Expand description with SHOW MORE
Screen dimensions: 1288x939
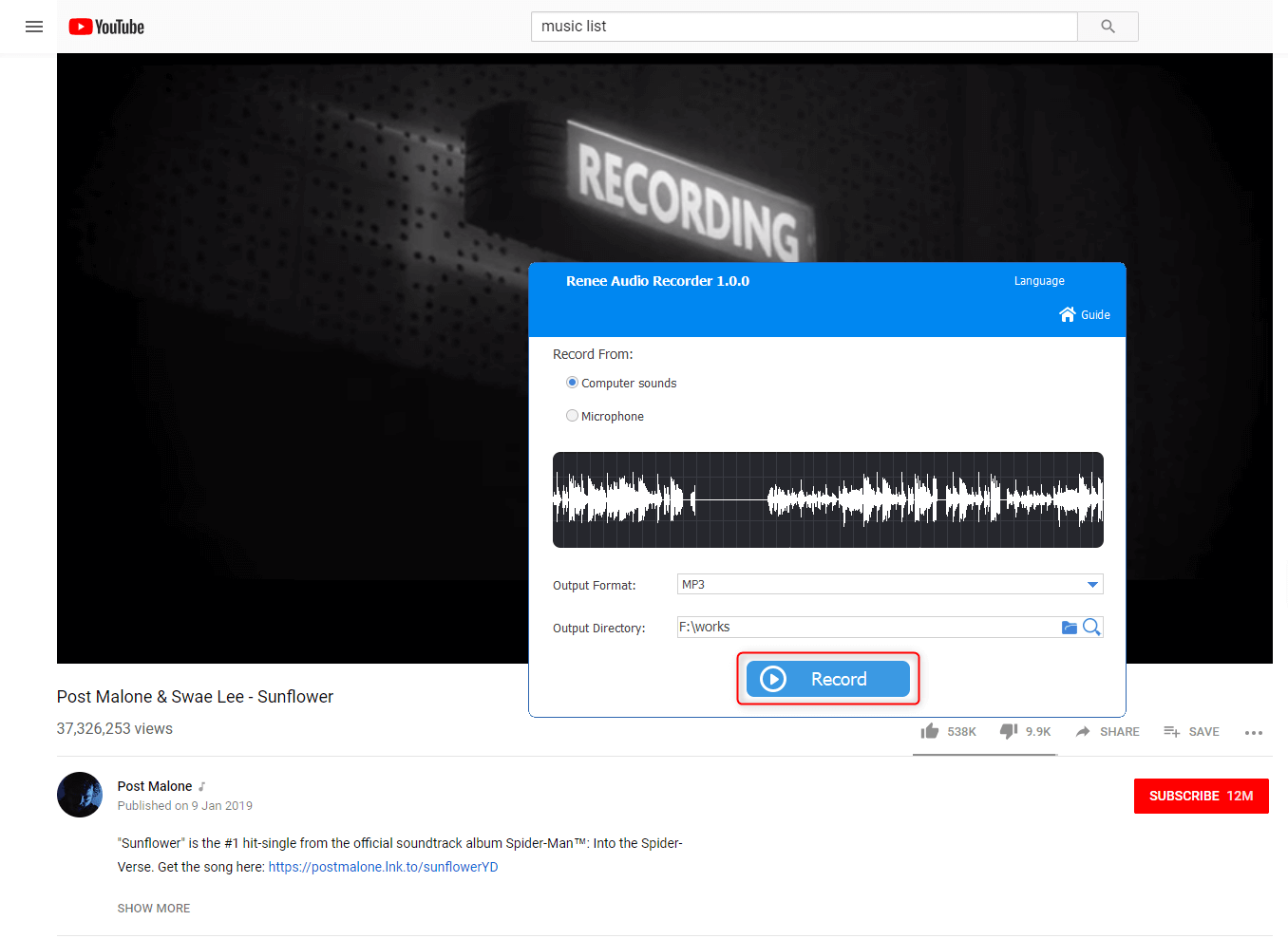pyautogui.click(x=154, y=909)
